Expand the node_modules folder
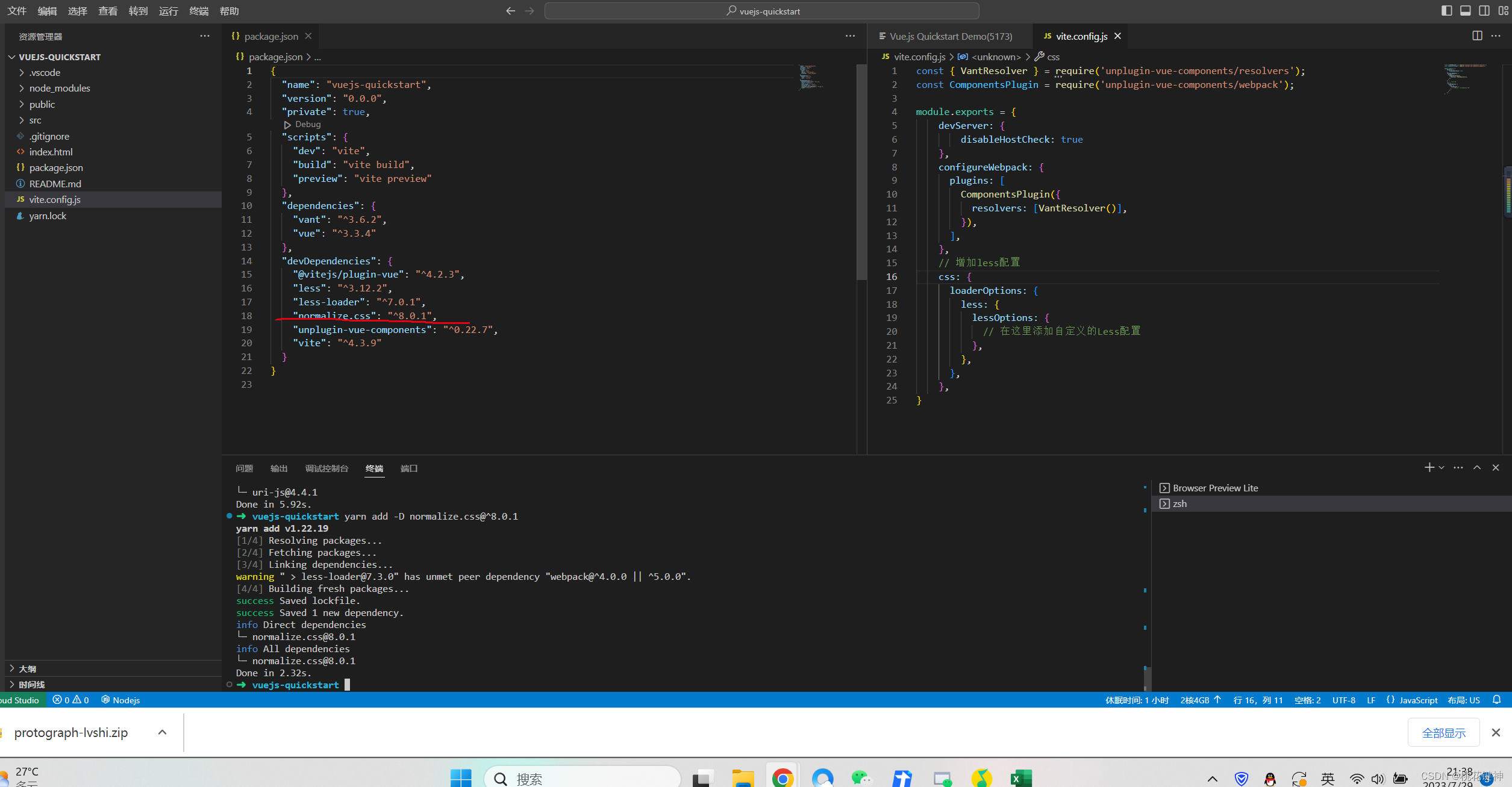The width and height of the screenshot is (1512, 787). click(x=59, y=88)
